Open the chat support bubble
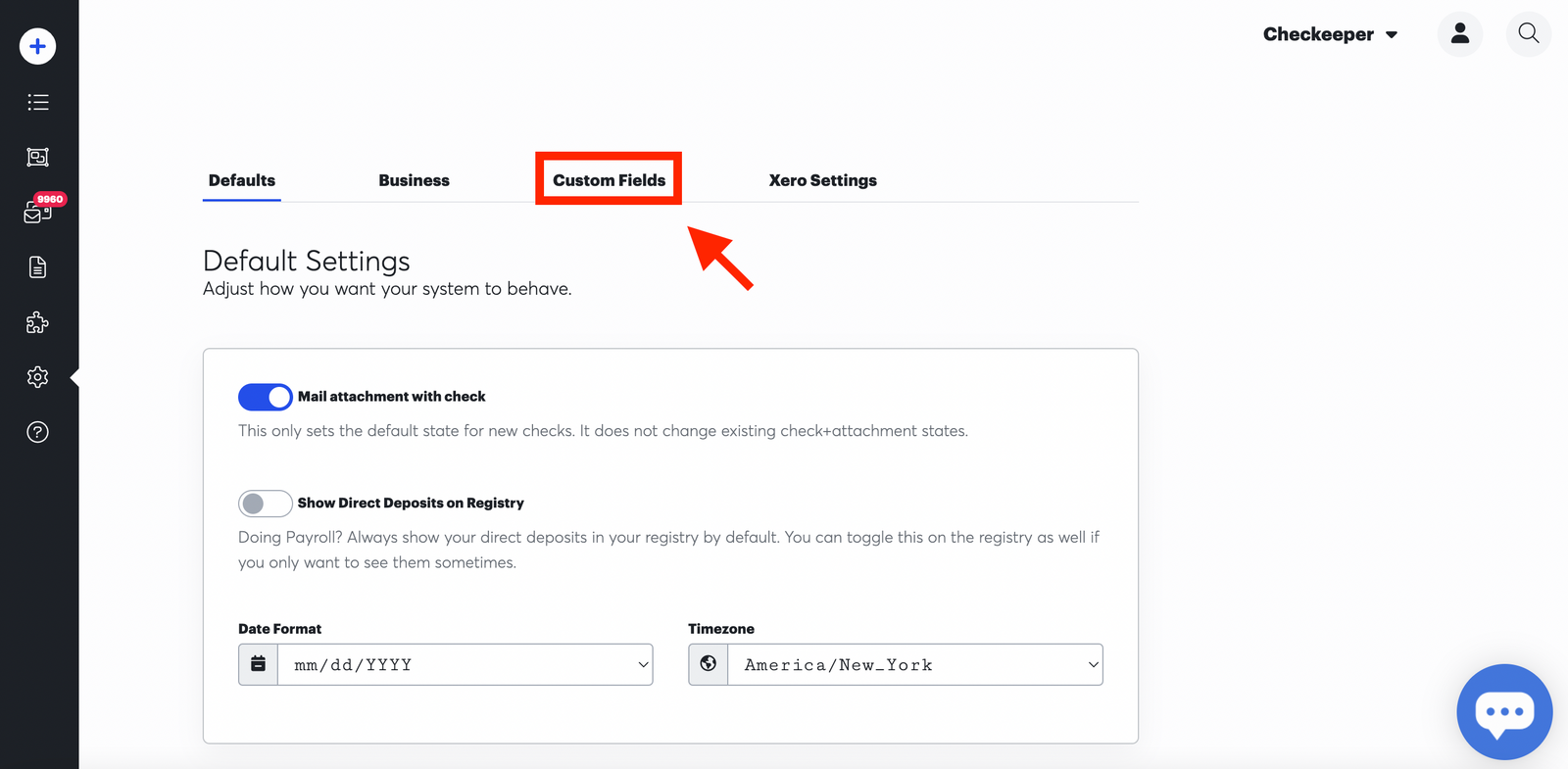This screenshot has width=1568, height=769. (x=1504, y=712)
